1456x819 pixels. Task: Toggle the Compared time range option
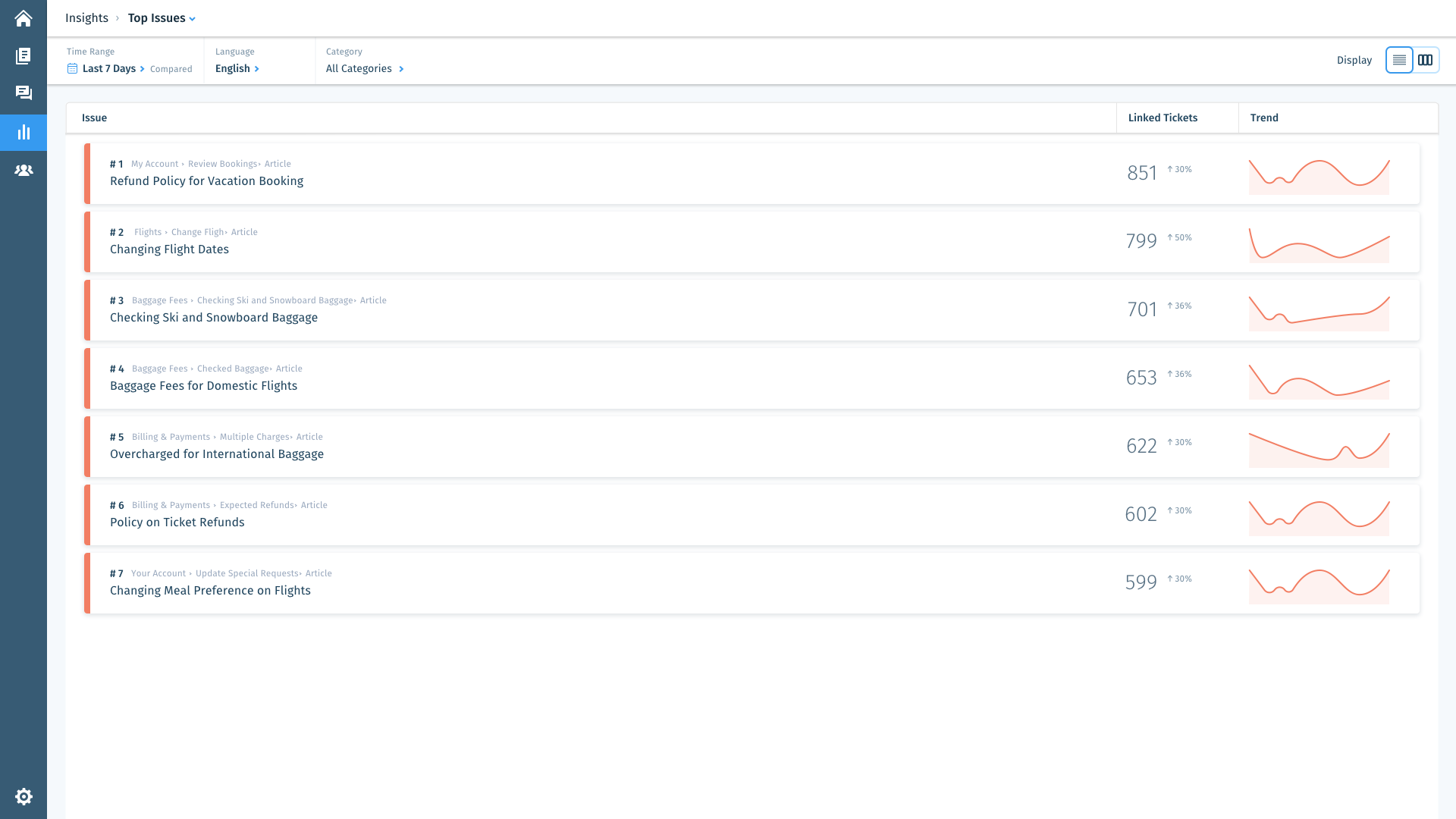171,69
